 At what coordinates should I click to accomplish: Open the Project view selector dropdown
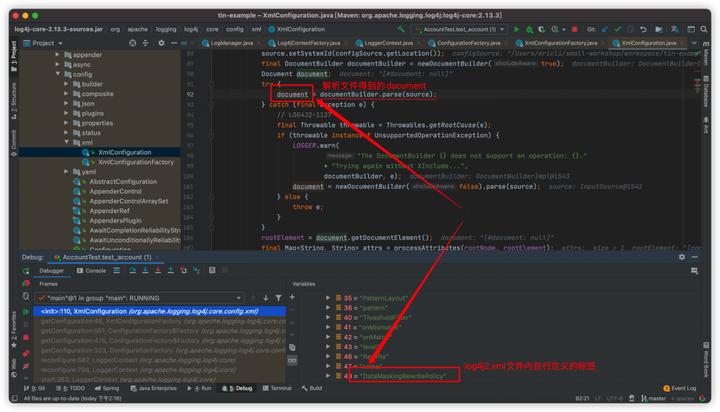pos(43,43)
